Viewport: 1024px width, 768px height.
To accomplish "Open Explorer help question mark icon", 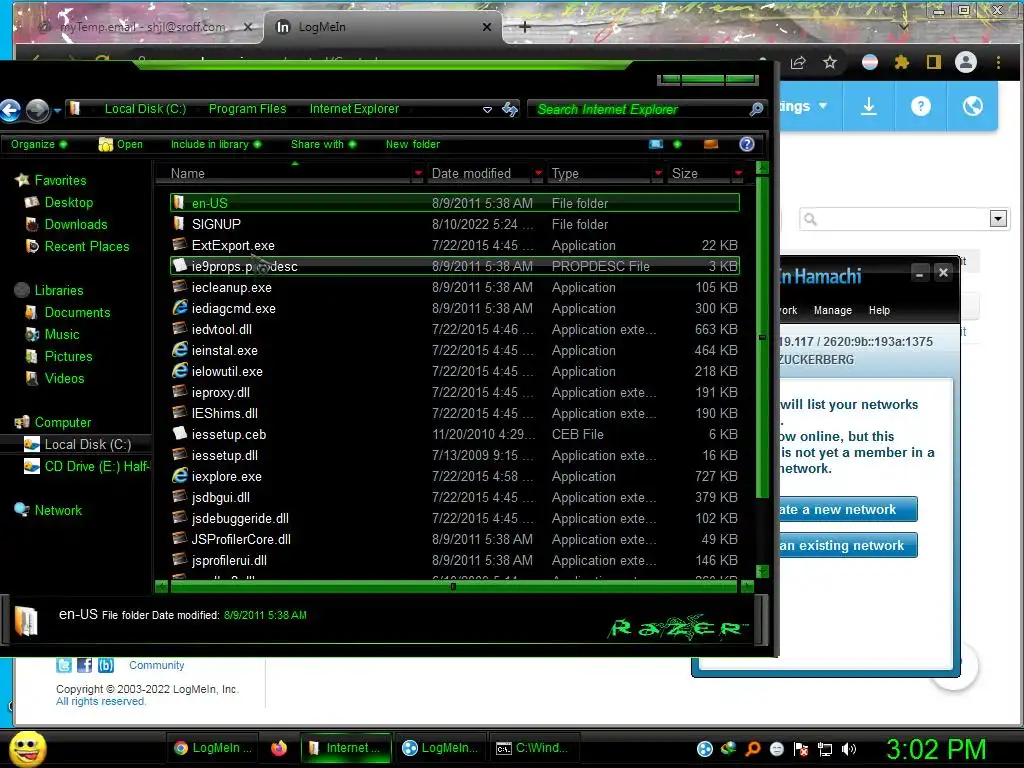I will (x=746, y=144).
